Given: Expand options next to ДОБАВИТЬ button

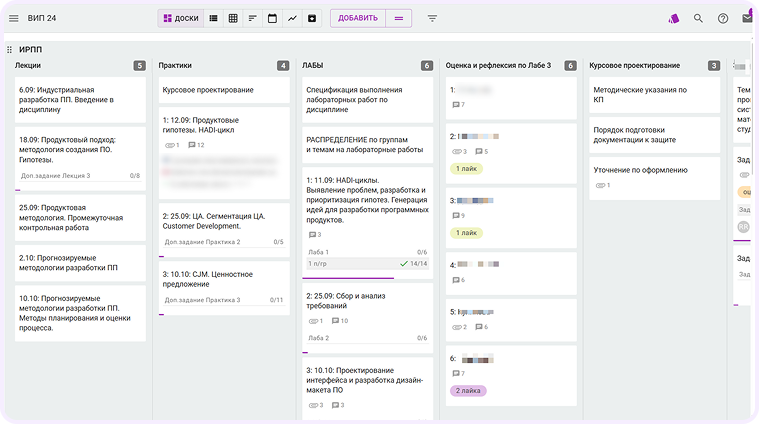Looking at the screenshot, I should coord(400,18).
